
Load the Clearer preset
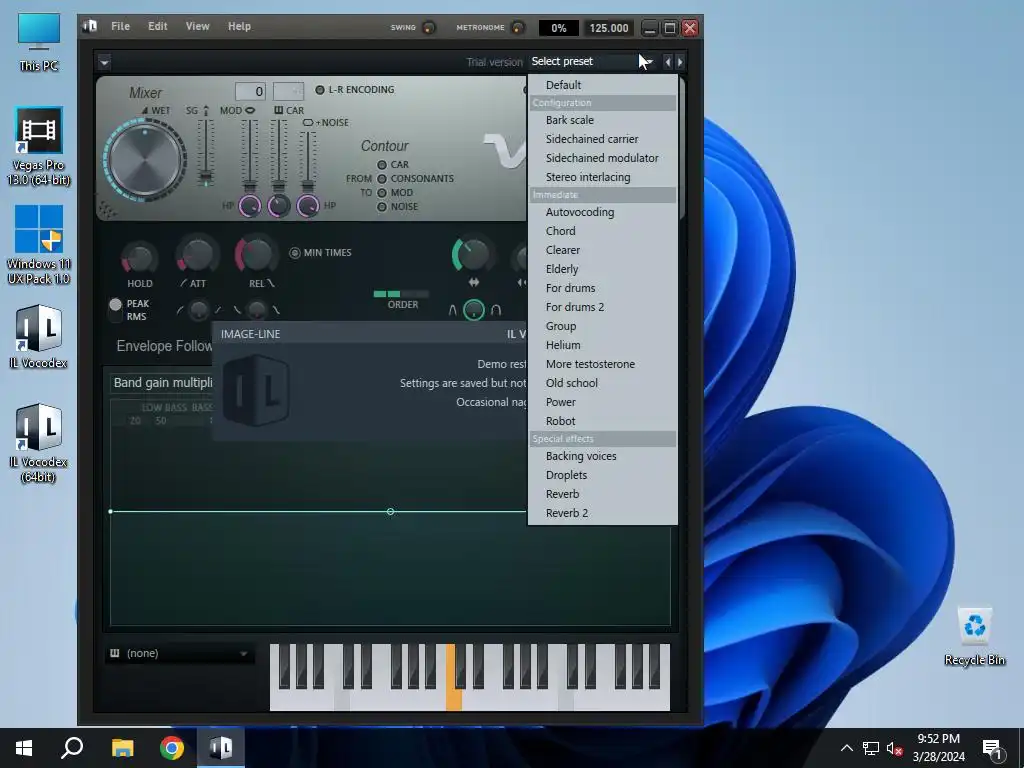point(602,250)
